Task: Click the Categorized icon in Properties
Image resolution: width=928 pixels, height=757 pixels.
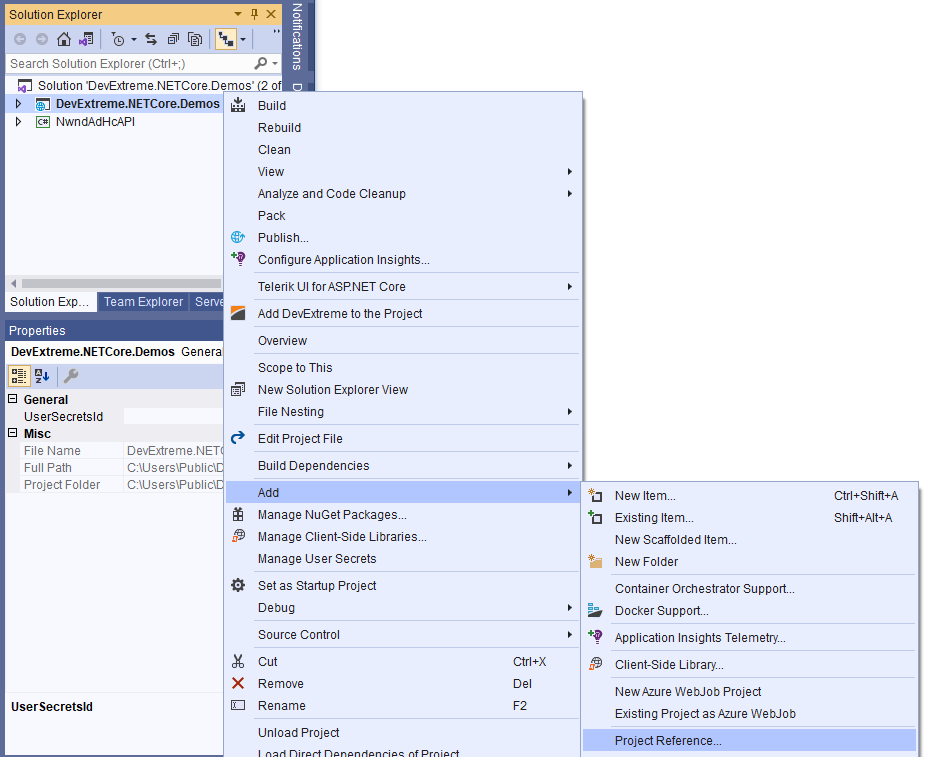Action: [x=19, y=376]
